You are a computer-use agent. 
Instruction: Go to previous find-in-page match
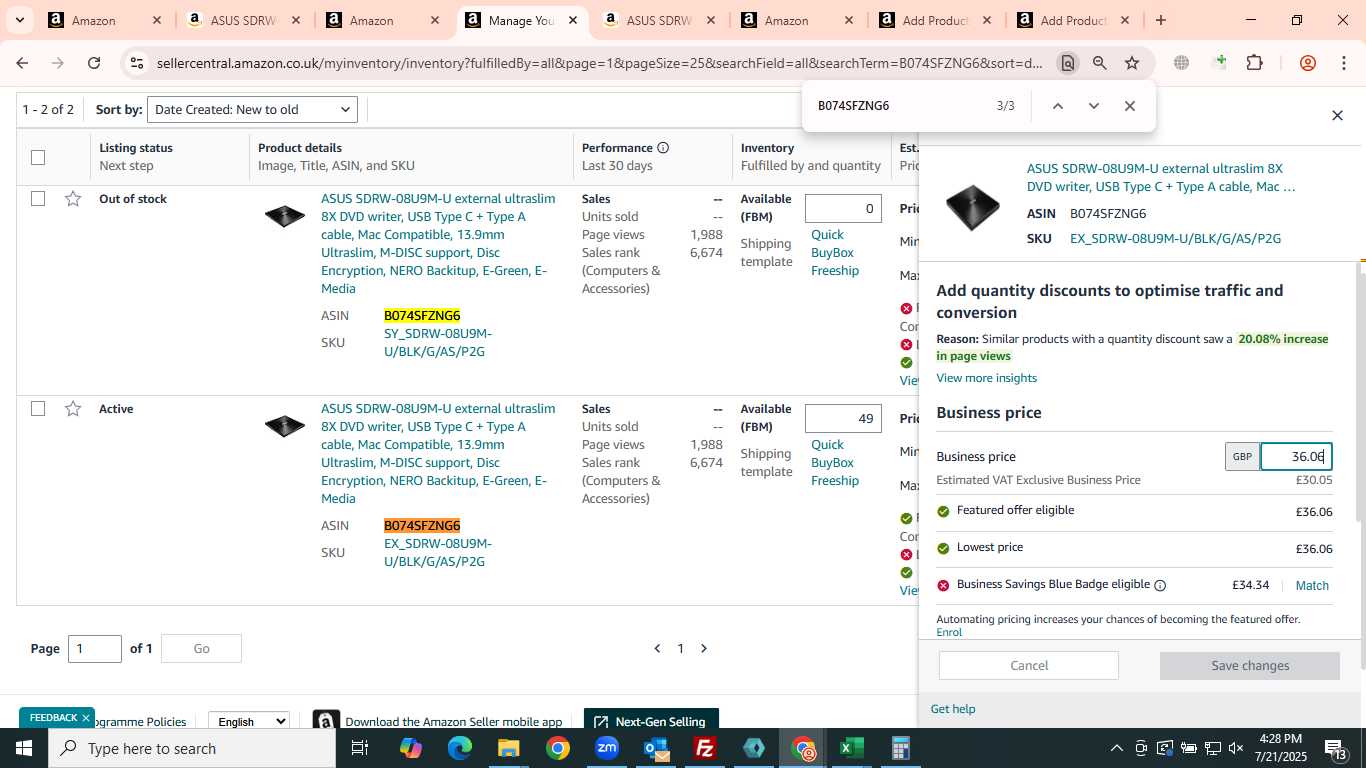coord(1057,106)
